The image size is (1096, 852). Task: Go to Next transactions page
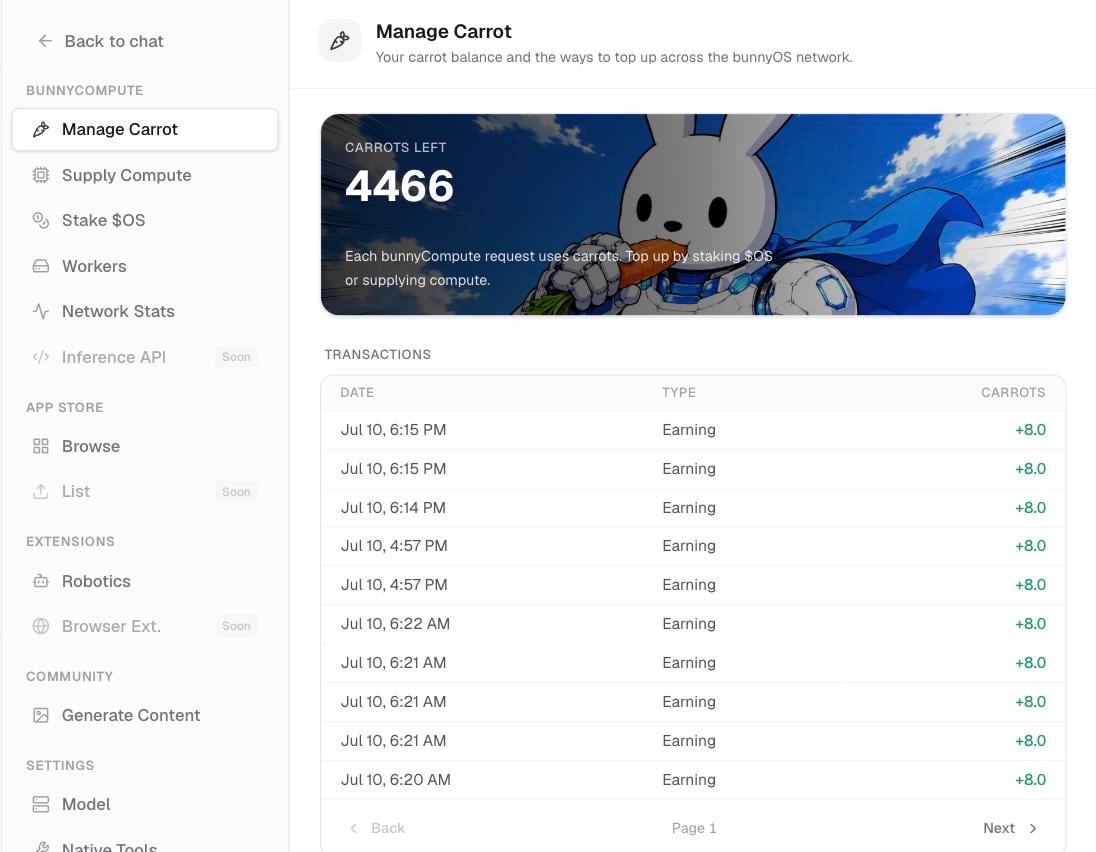coord(1010,828)
